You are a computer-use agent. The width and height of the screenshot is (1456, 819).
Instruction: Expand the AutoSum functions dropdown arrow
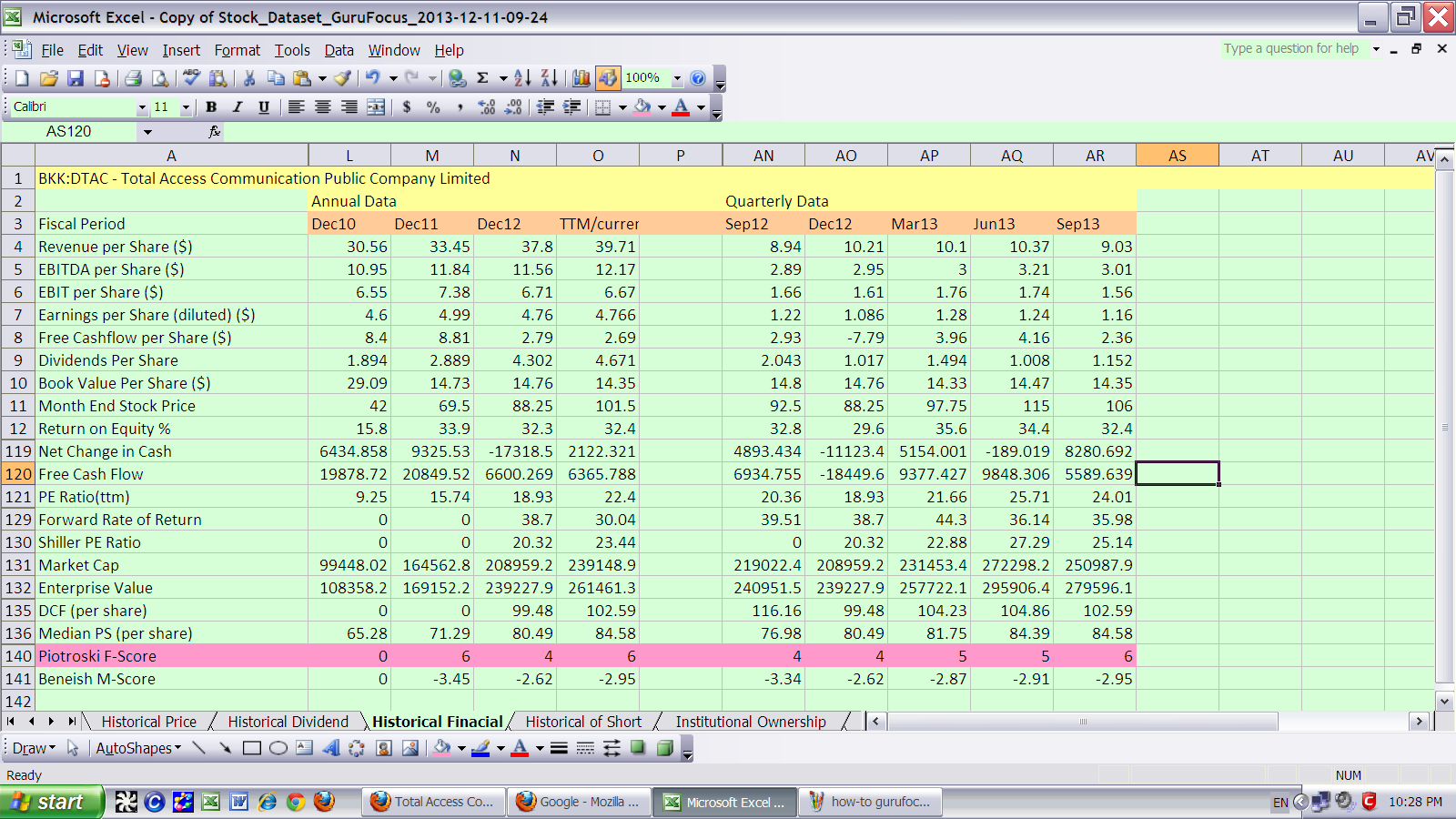click(502, 78)
